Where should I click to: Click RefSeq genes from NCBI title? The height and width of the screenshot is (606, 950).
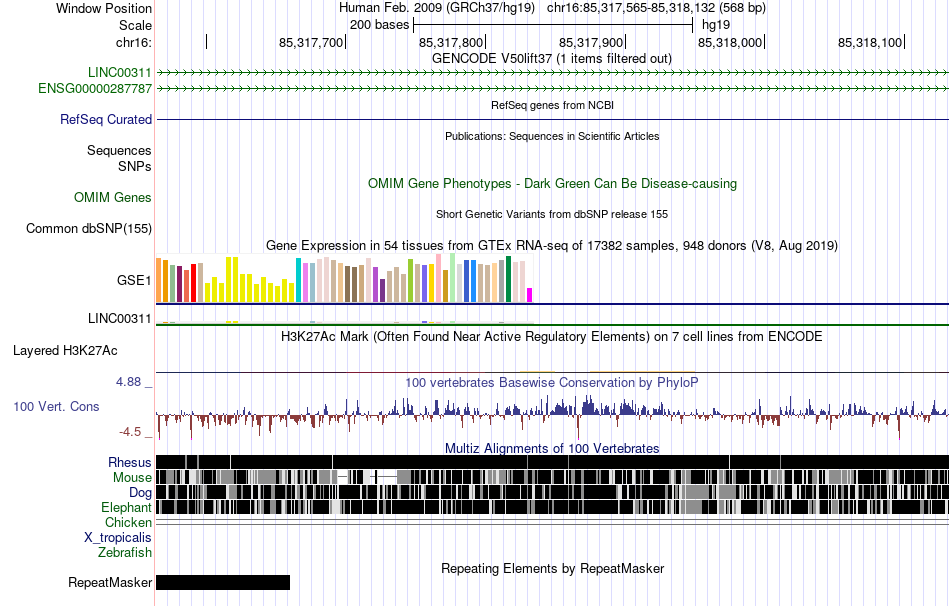(552, 105)
